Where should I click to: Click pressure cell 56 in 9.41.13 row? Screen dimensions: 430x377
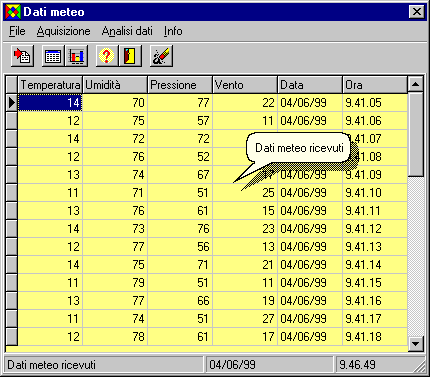pos(180,247)
